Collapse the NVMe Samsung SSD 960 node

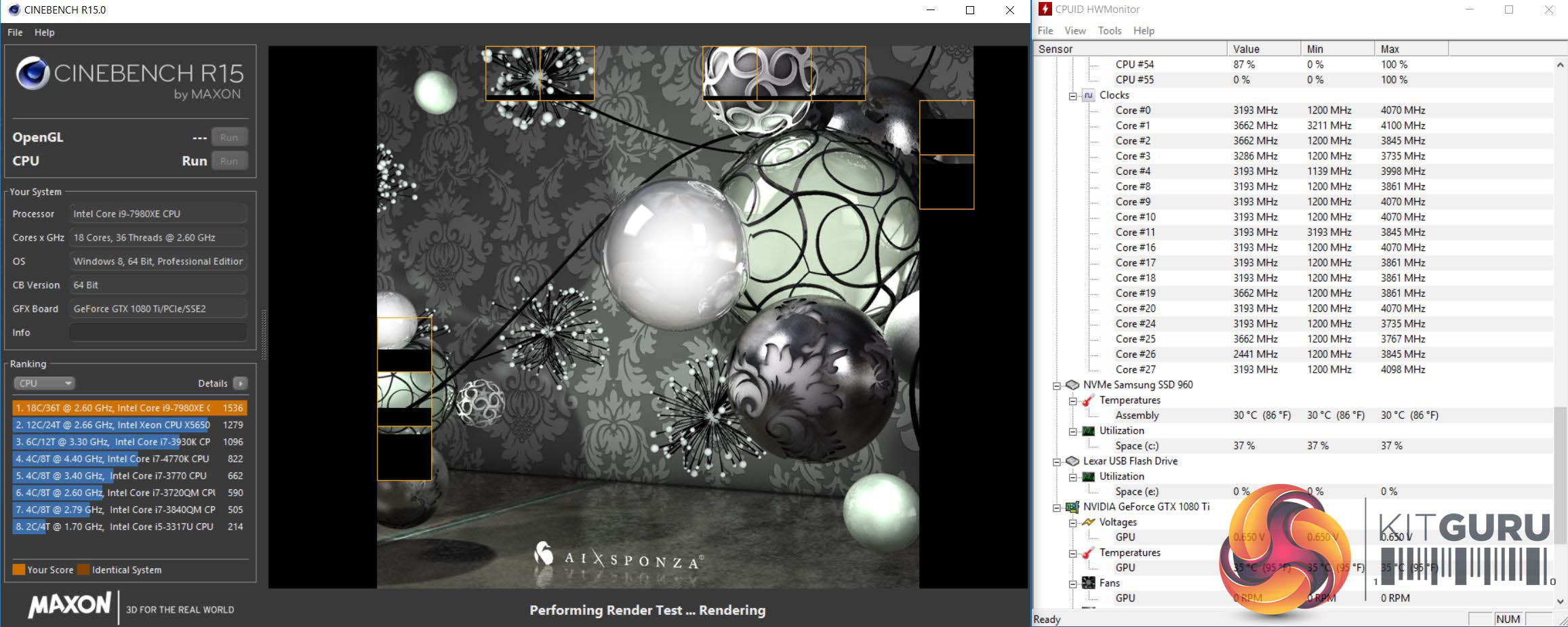pyautogui.click(x=1056, y=386)
